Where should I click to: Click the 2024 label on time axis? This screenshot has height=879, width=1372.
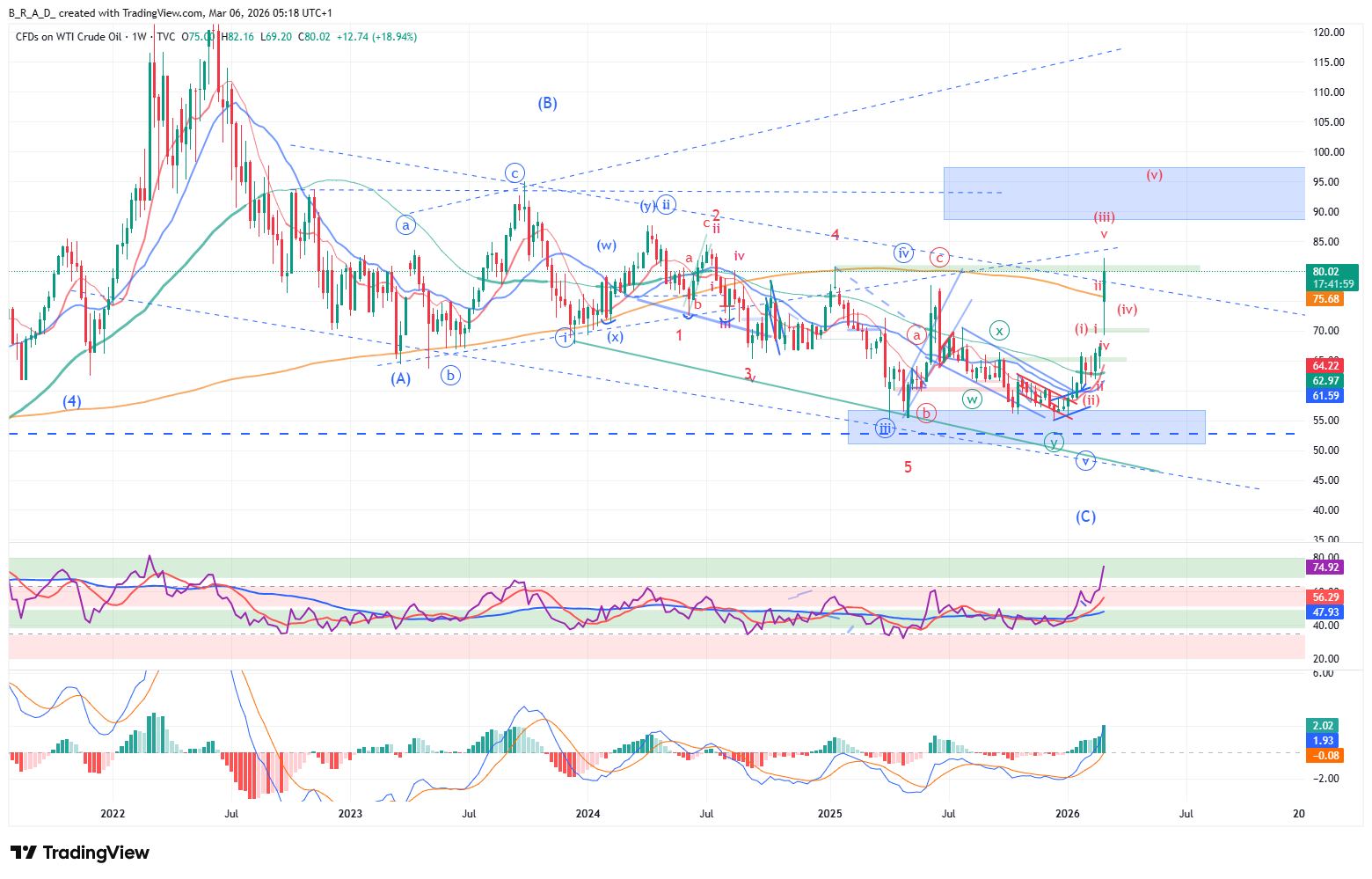point(587,813)
